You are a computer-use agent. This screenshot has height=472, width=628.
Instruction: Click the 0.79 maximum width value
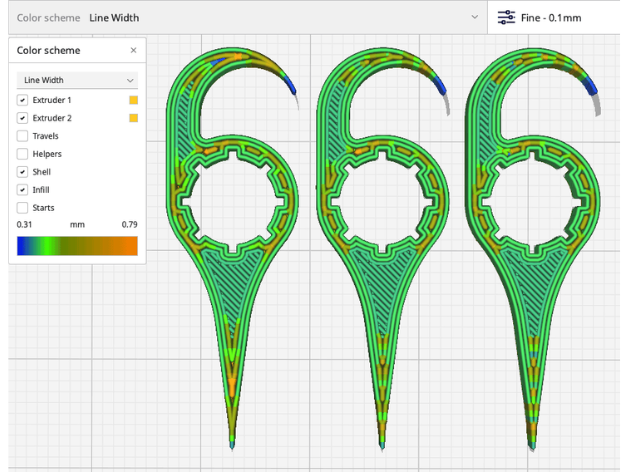click(129, 224)
